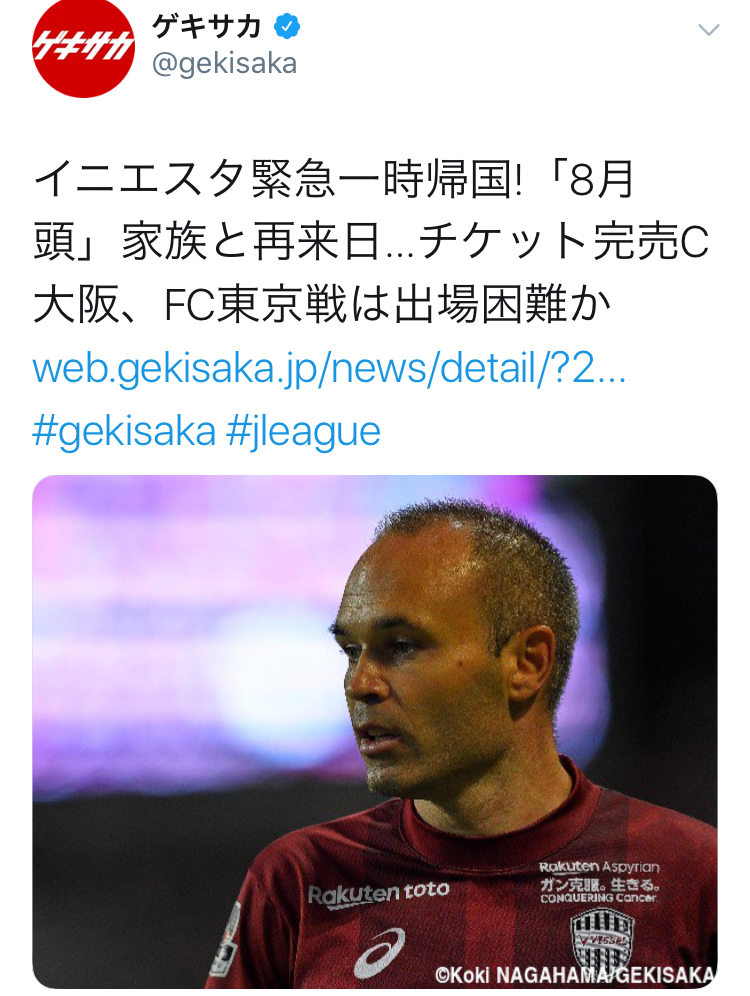750x996 pixels.
Task: Click the Rakuten Aspyrian Conquering Cancer patch
Action: 599,882
